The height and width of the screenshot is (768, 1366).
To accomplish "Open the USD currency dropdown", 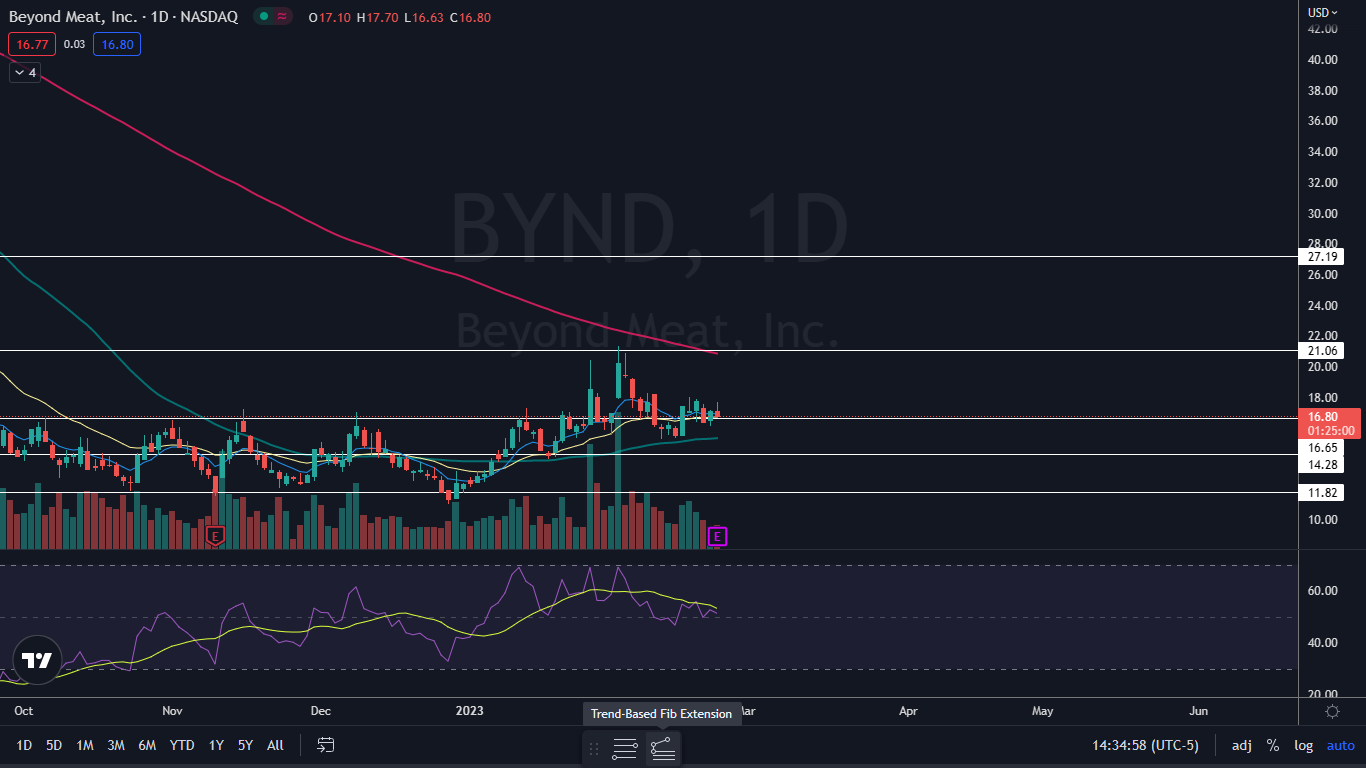I will (1323, 12).
